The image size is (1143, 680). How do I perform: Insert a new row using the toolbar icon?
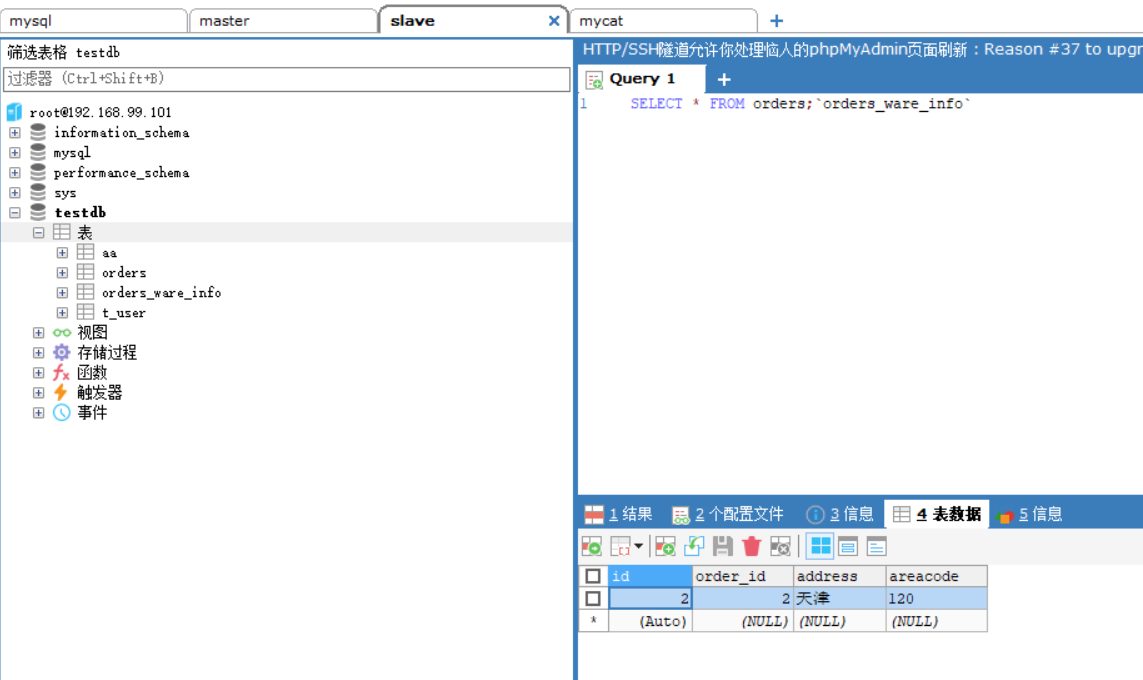pyautogui.click(x=665, y=546)
